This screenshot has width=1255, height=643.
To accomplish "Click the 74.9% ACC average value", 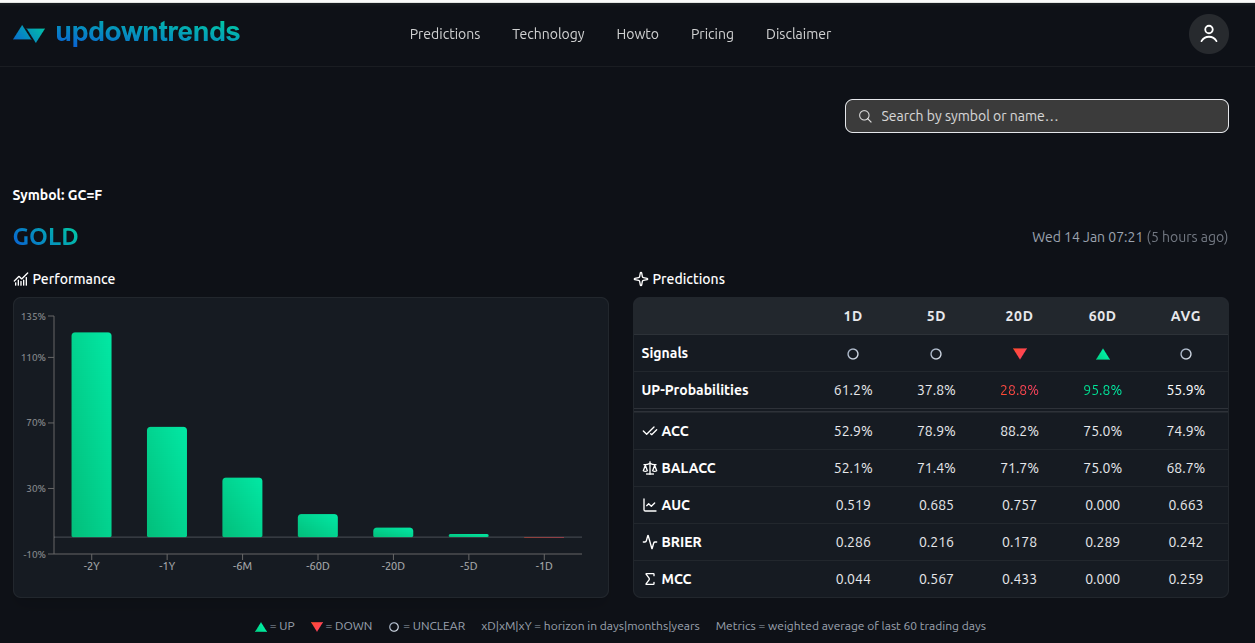I will coord(1186,431).
